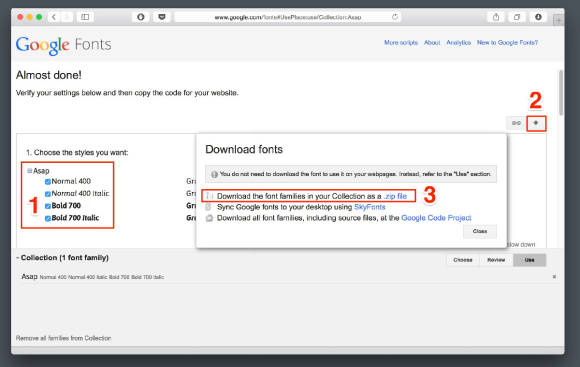Download collection via the .zip file link

click(x=395, y=196)
